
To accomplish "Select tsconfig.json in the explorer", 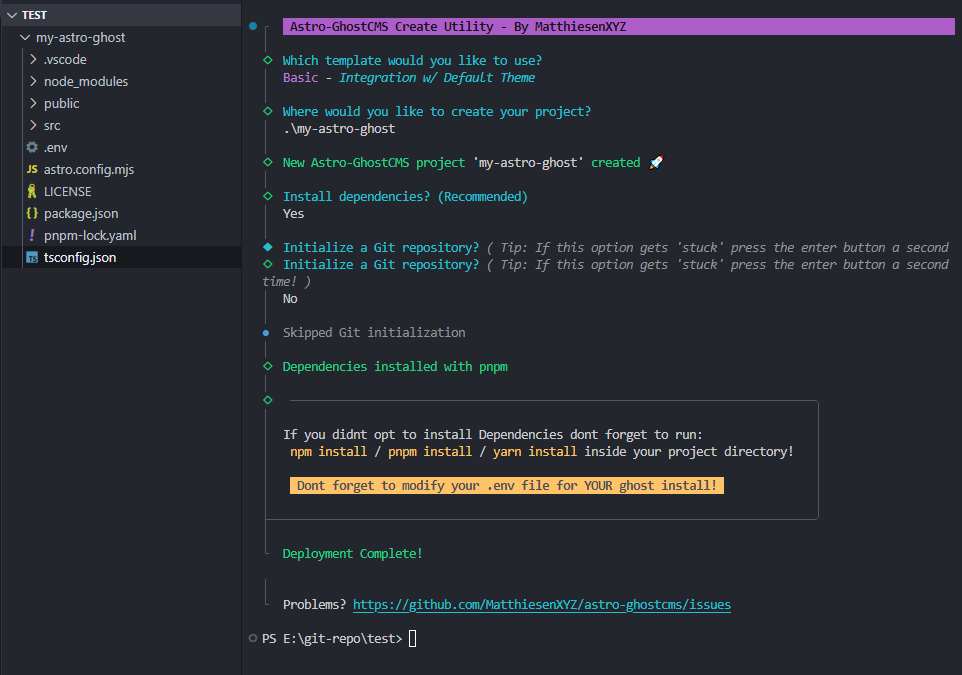I will (80, 258).
